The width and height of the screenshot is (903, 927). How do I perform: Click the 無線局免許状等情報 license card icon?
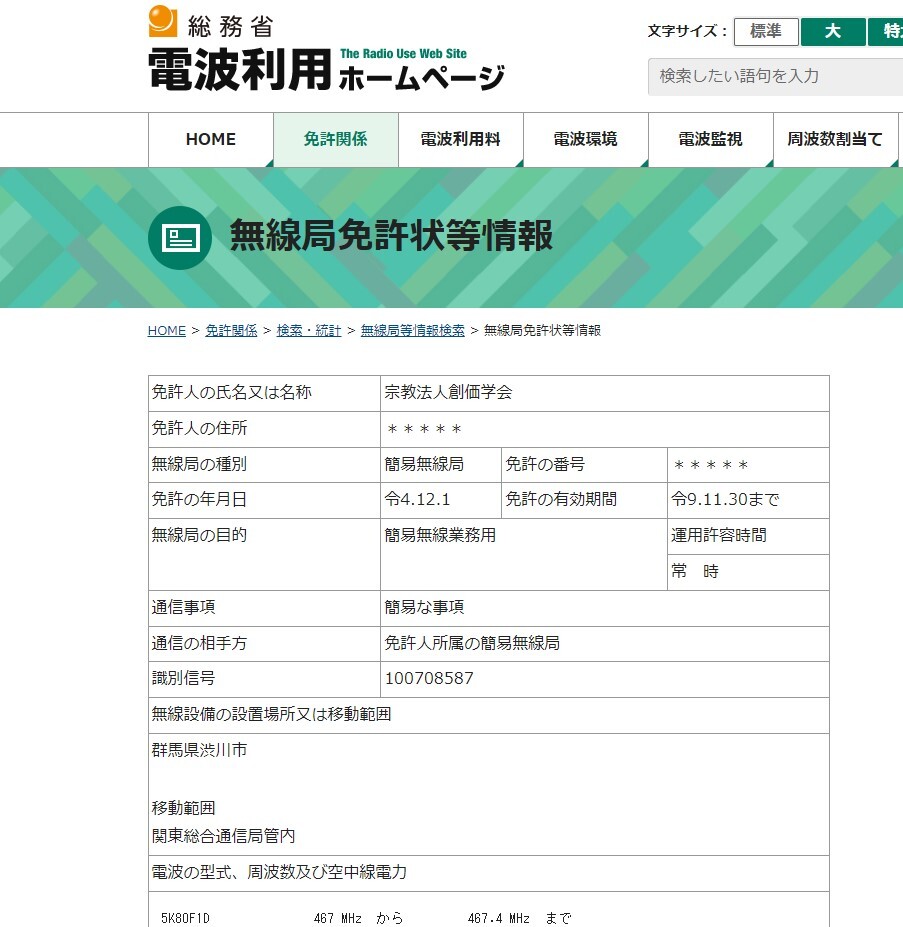tap(180, 238)
